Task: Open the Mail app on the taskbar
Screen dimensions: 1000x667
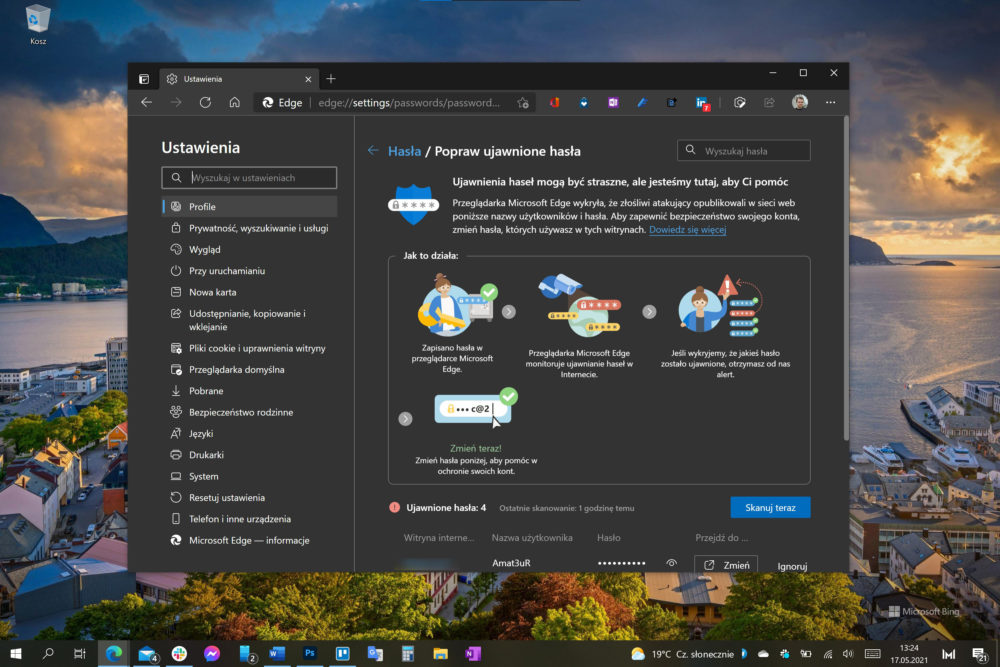Action: point(147,654)
